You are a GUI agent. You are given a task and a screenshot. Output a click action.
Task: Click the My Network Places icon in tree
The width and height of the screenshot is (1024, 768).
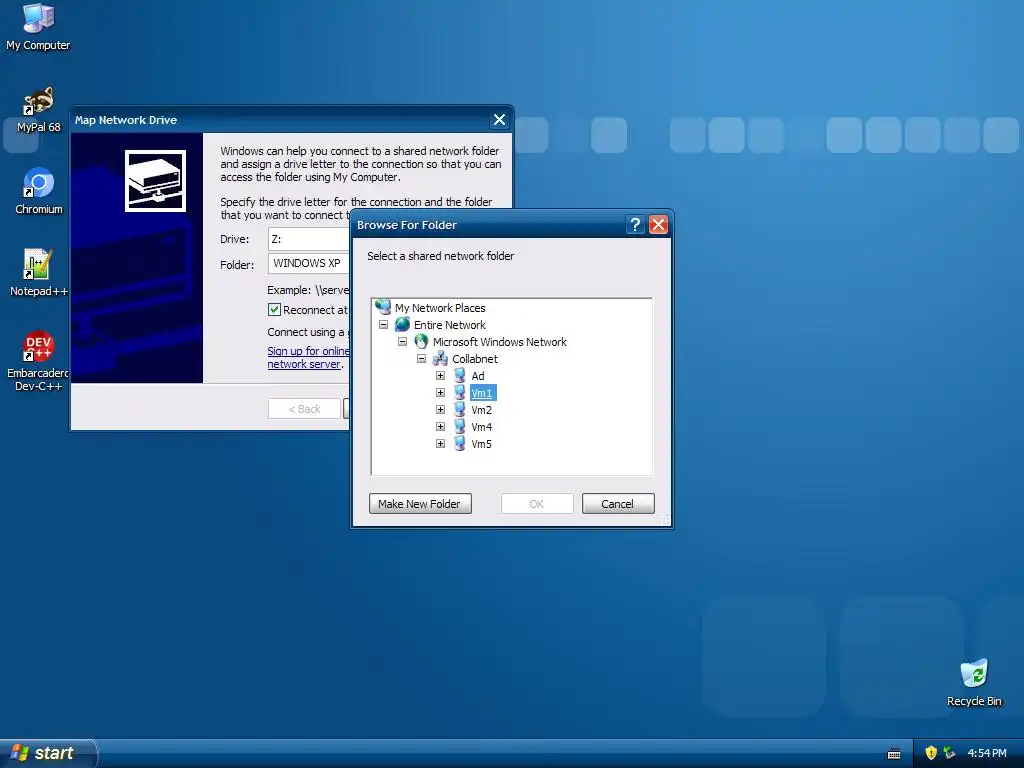pyautogui.click(x=383, y=307)
